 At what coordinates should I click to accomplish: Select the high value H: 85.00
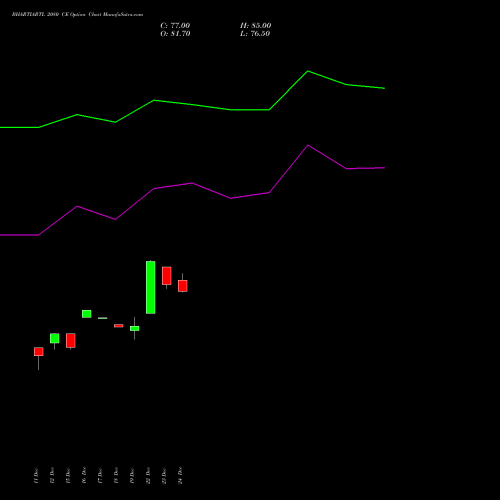coord(256,26)
